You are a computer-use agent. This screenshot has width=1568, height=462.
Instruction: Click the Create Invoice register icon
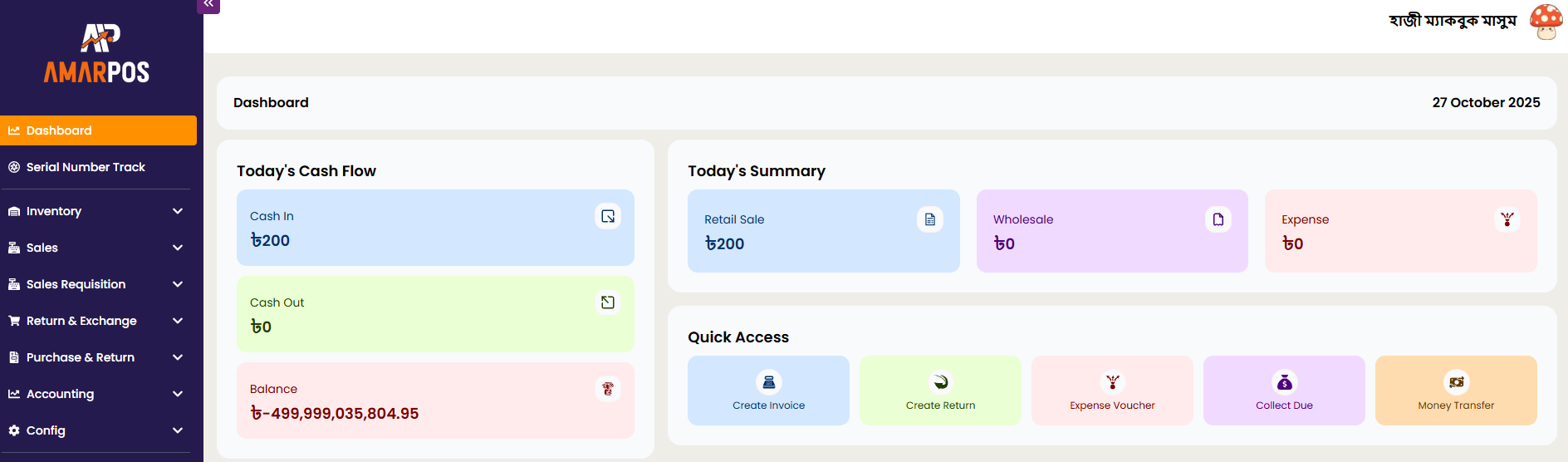(769, 382)
